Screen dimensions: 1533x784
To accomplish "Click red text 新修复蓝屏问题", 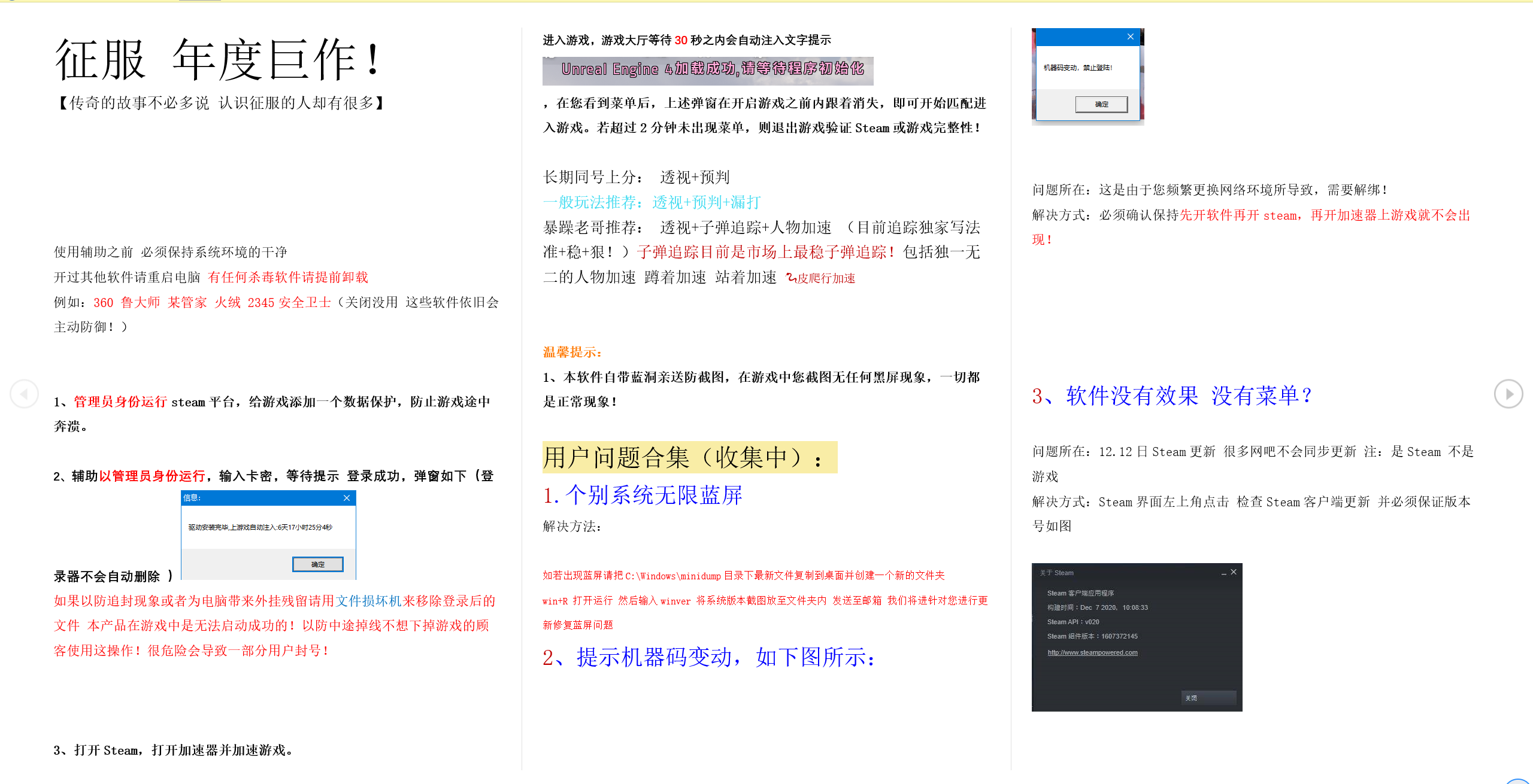I will point(578,625).
